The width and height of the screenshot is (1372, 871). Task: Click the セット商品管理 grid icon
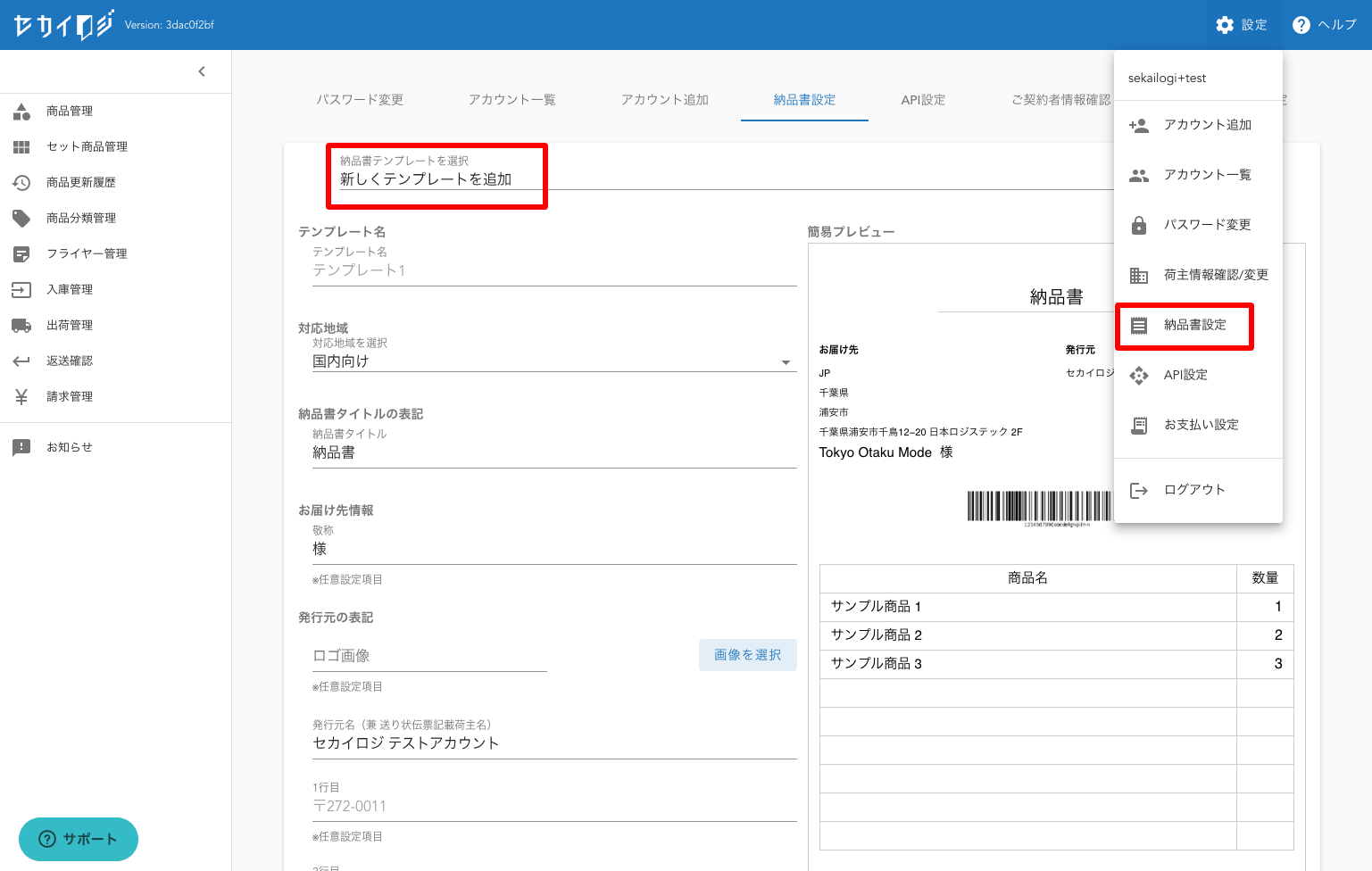coord(21,147)
